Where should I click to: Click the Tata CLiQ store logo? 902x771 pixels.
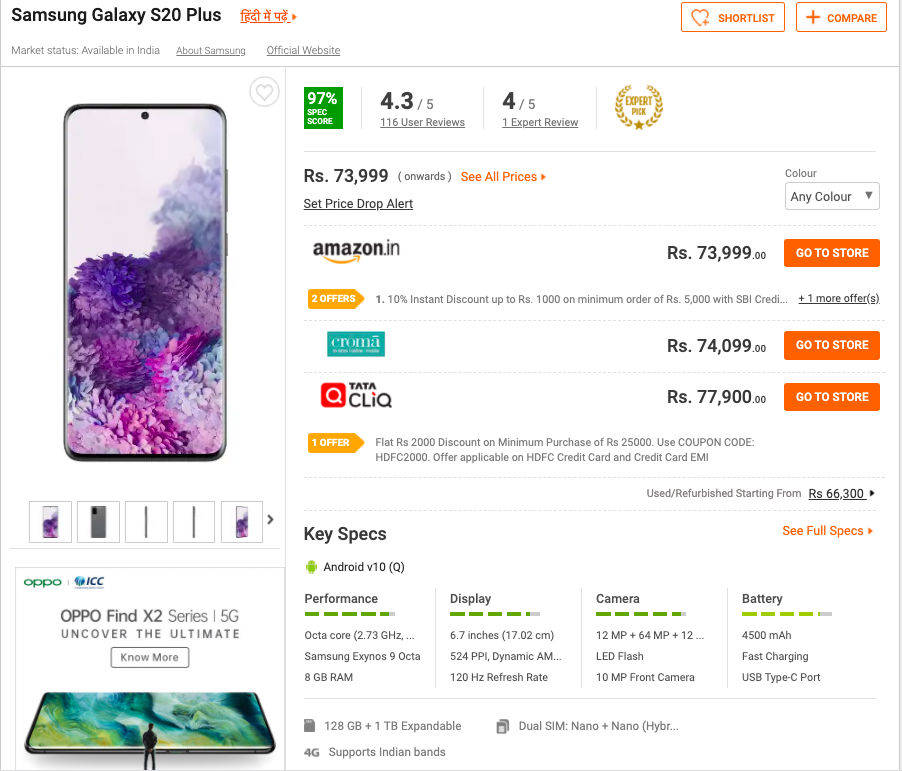356,396
